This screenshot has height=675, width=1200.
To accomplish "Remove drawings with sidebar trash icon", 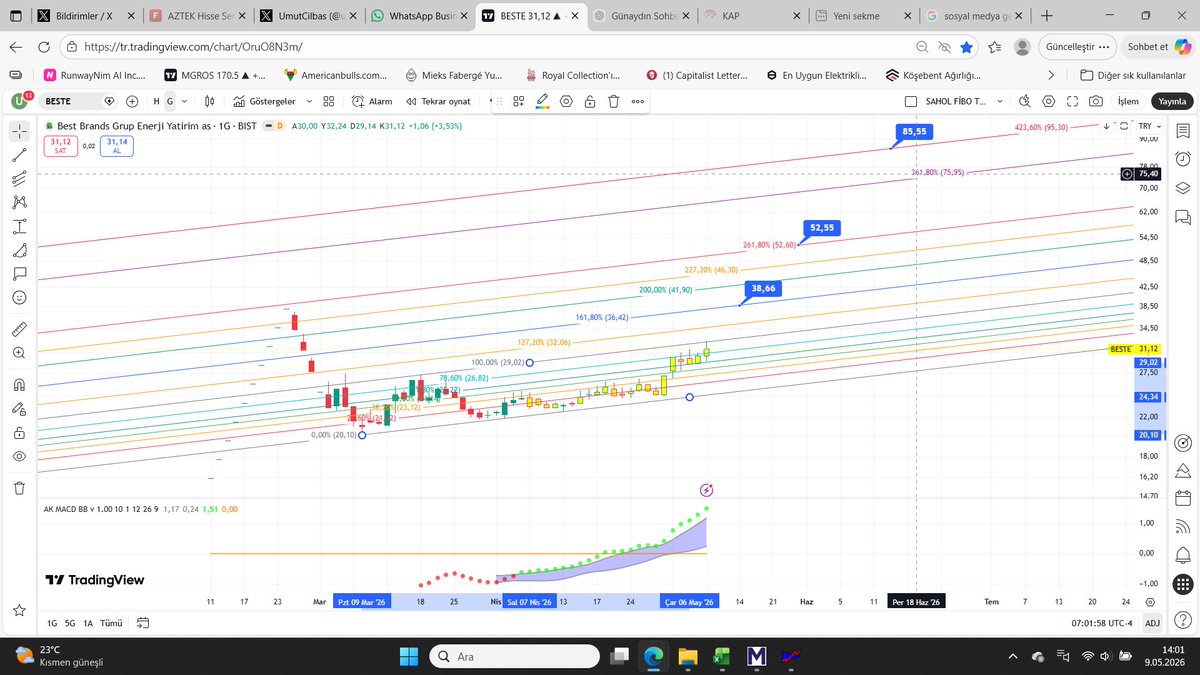I will coord(19,488).
